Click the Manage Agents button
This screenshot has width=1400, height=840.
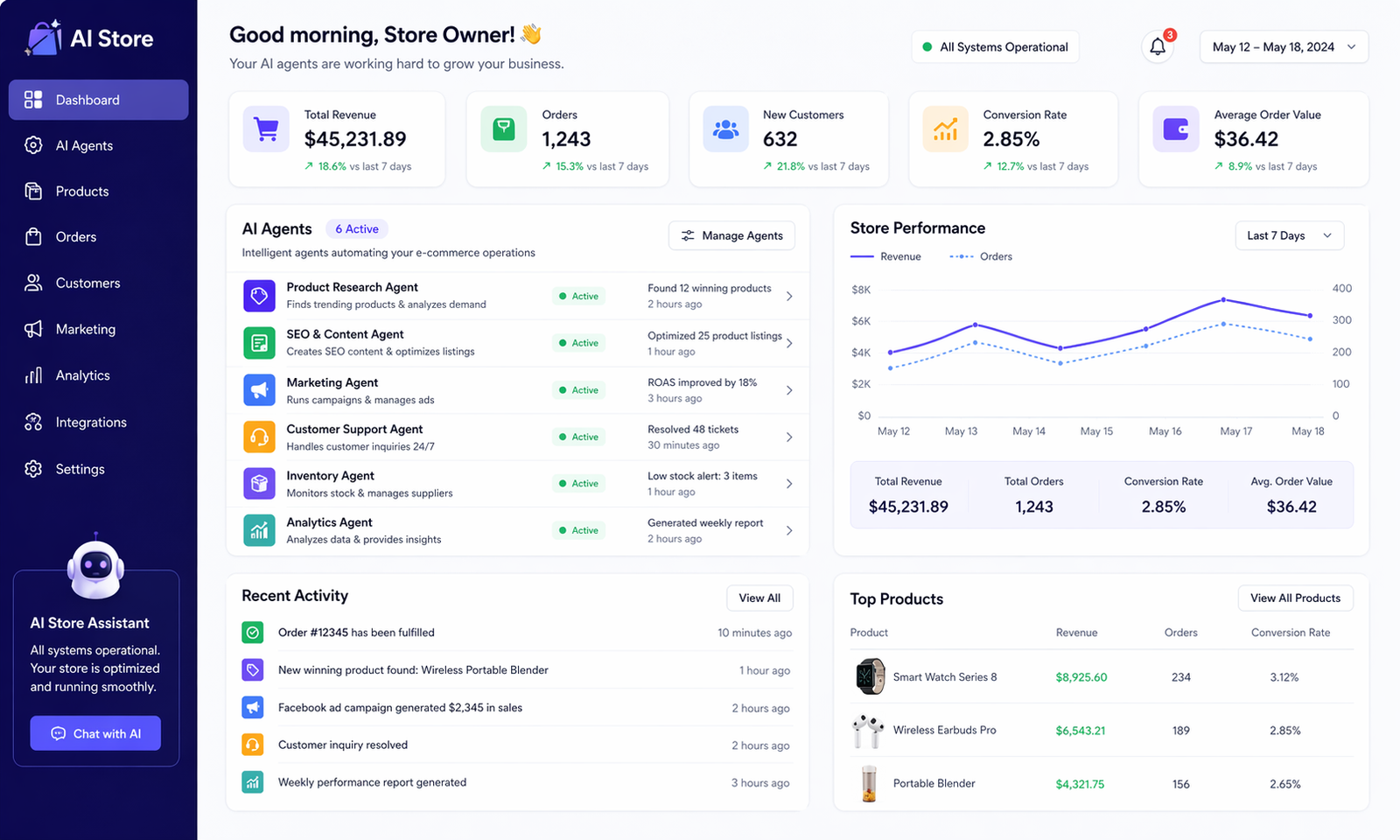(731, 235)
